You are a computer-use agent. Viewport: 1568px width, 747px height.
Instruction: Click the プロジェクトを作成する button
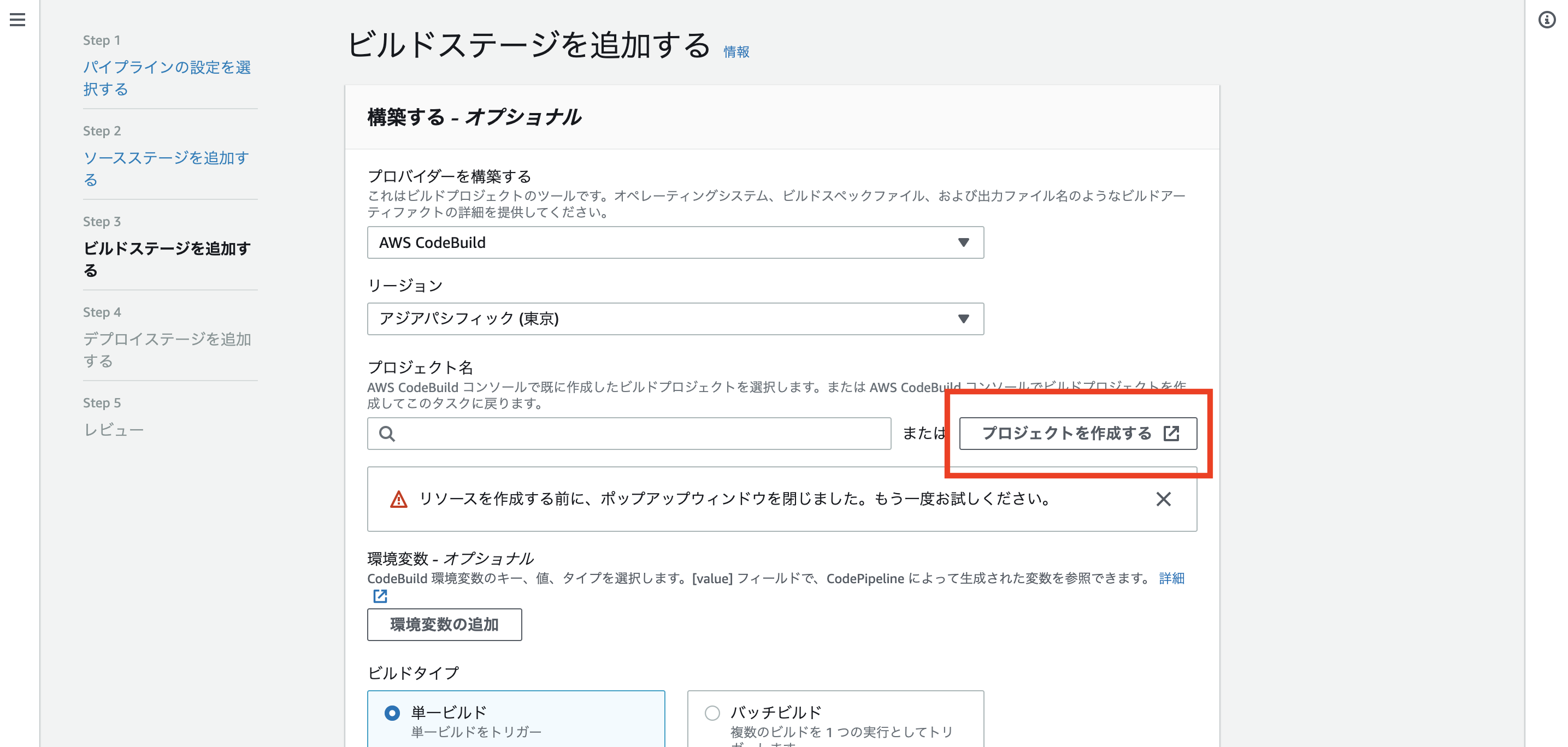coord(1066,433)
